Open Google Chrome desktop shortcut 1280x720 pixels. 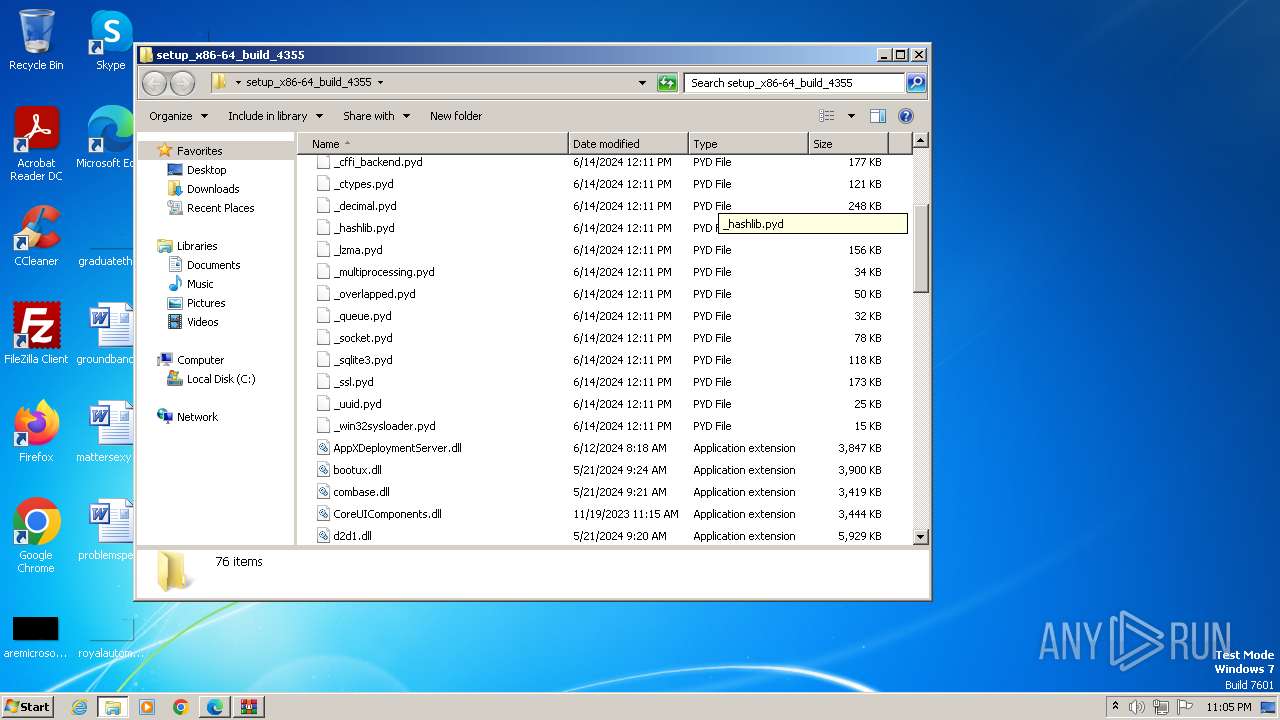coord(36,535)
